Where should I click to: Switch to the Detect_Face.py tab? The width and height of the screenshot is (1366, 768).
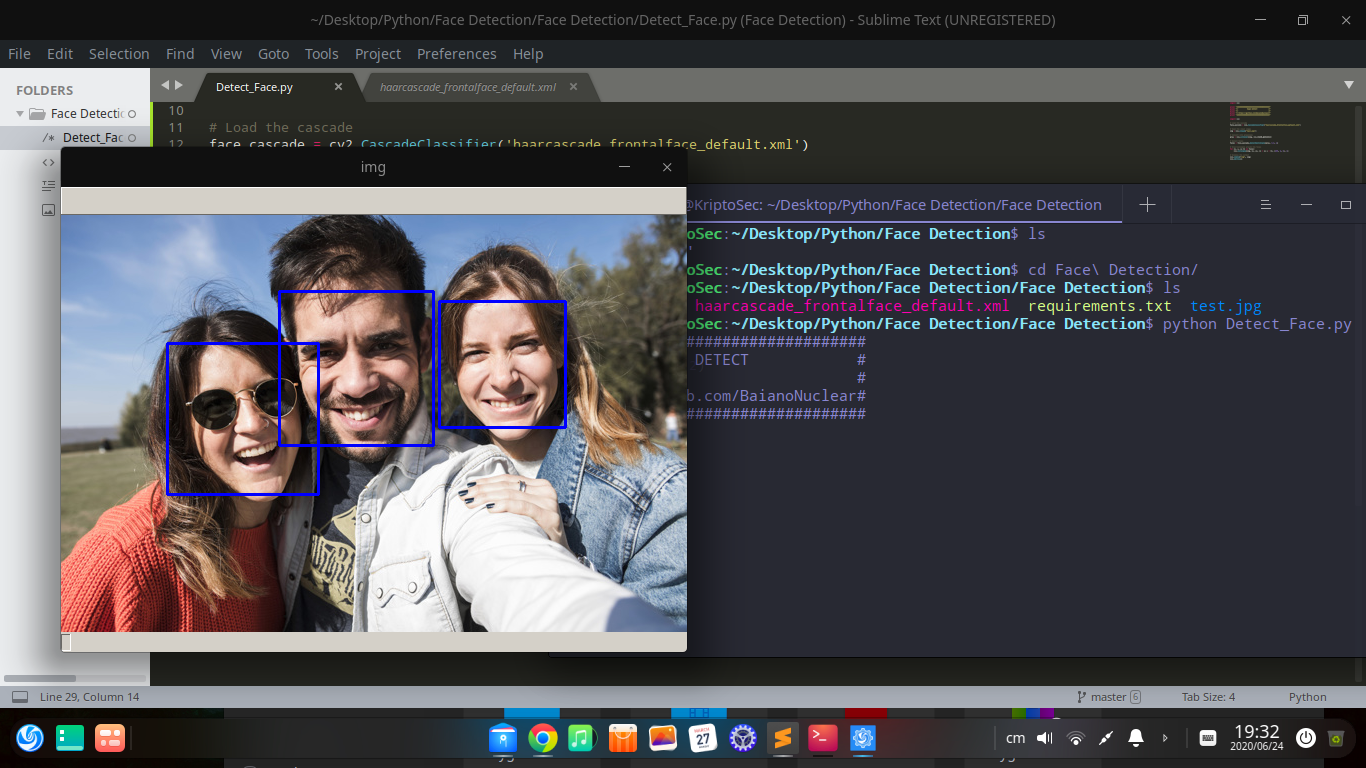point(254,87)
